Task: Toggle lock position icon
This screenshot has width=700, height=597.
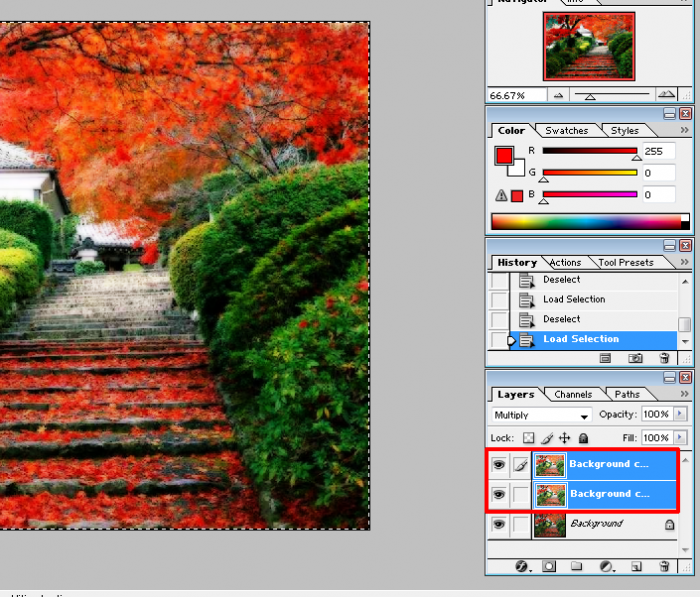Action: click(x=565, y=438)
